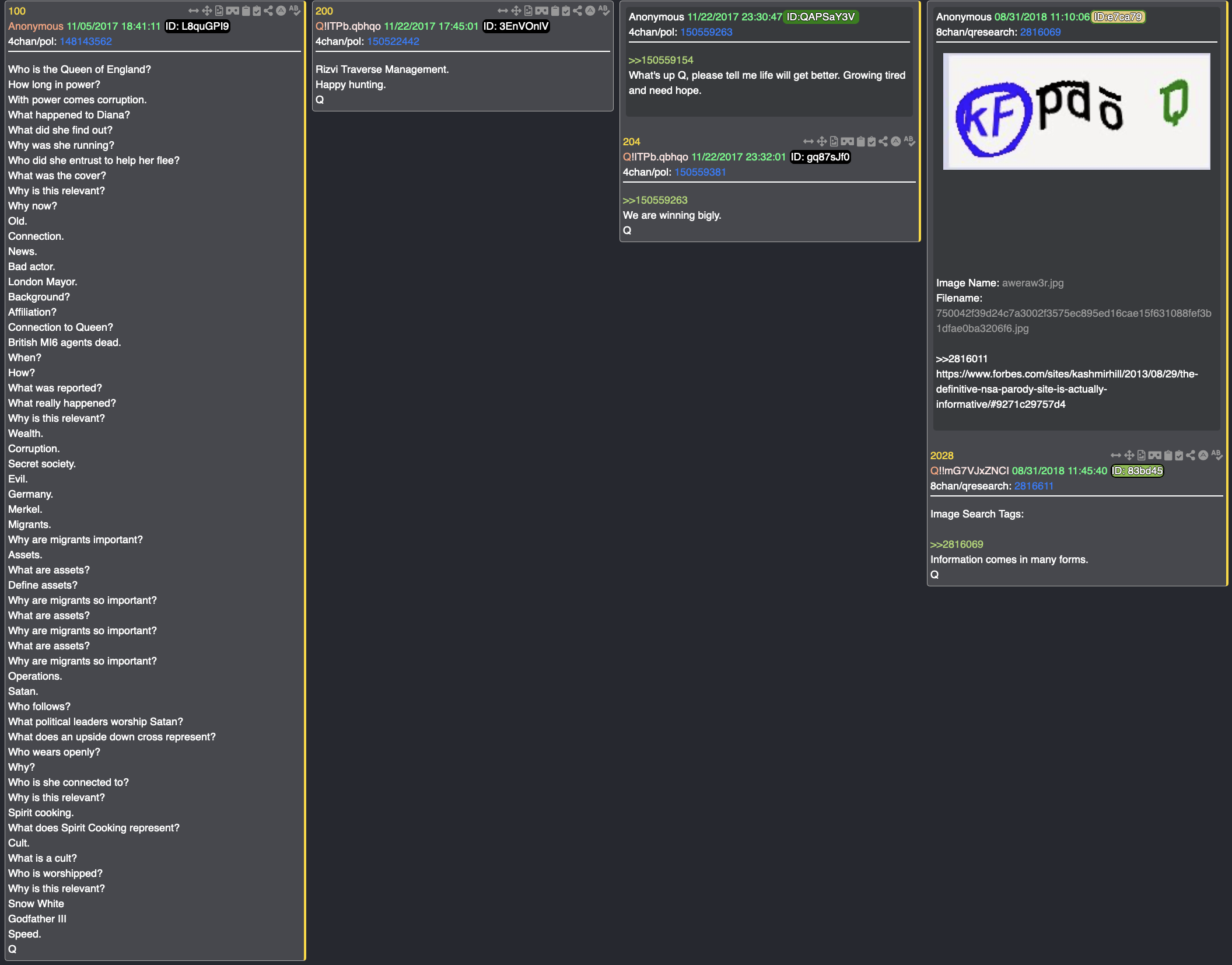Click horizontal-arrows icon on post 100
This screenshot has width=1232, height=965.
pyautogui.click(x=194, y=11)
